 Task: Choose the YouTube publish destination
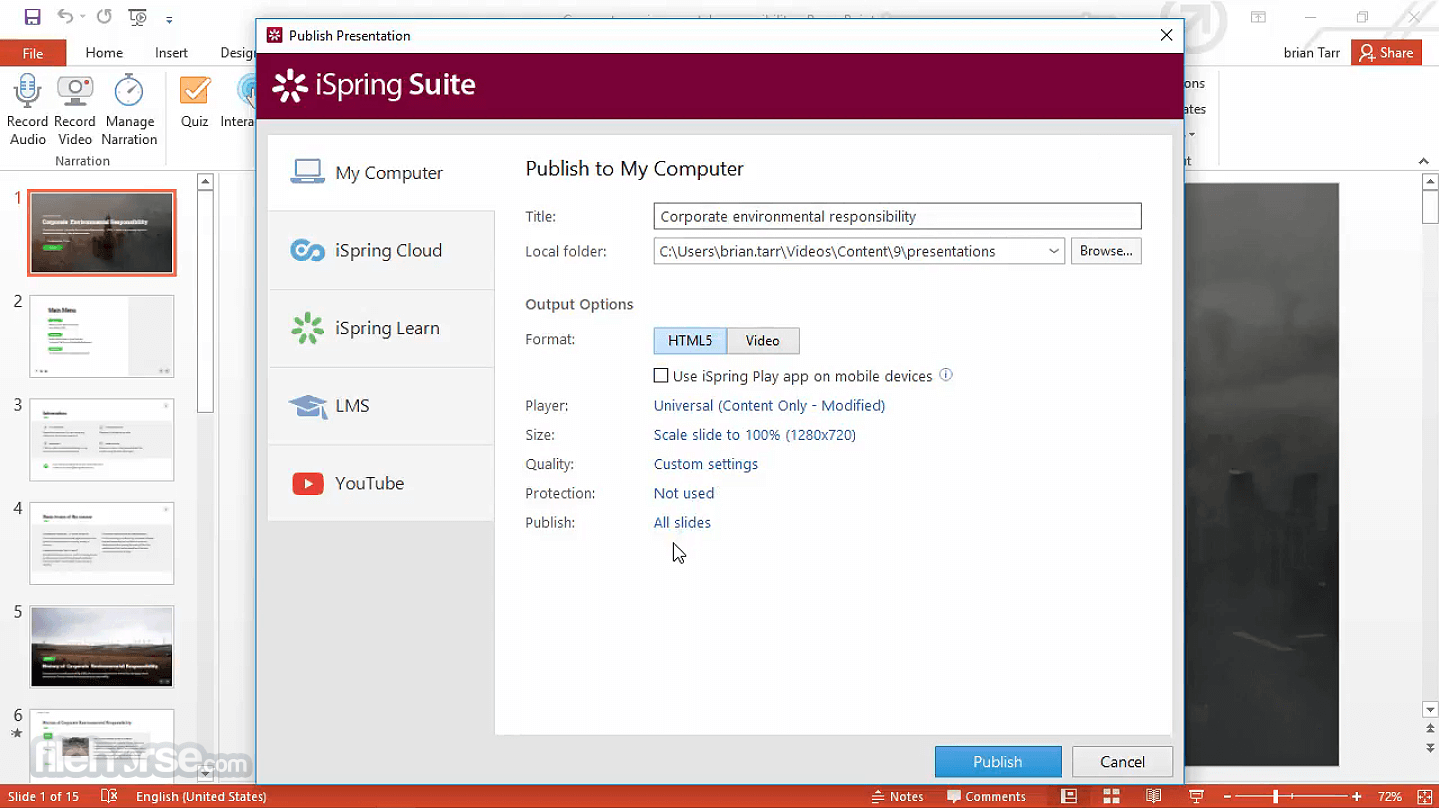[381, 483]
